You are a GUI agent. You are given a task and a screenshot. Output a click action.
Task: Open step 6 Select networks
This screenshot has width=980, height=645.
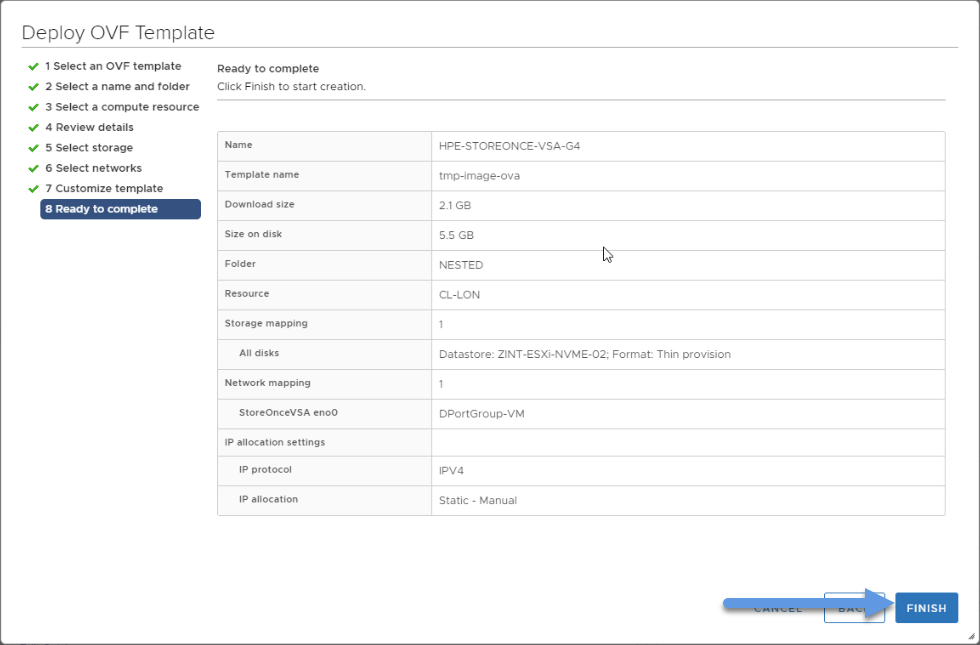[93, 168]
